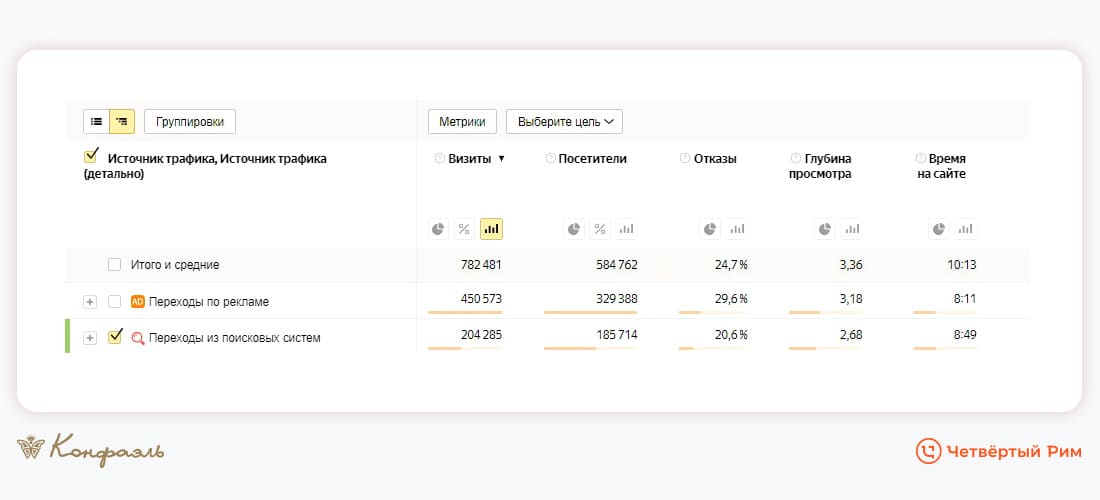Click the Метрики button
The width and height of the screenshot is (1100, 500).
(x=462, y=122)
